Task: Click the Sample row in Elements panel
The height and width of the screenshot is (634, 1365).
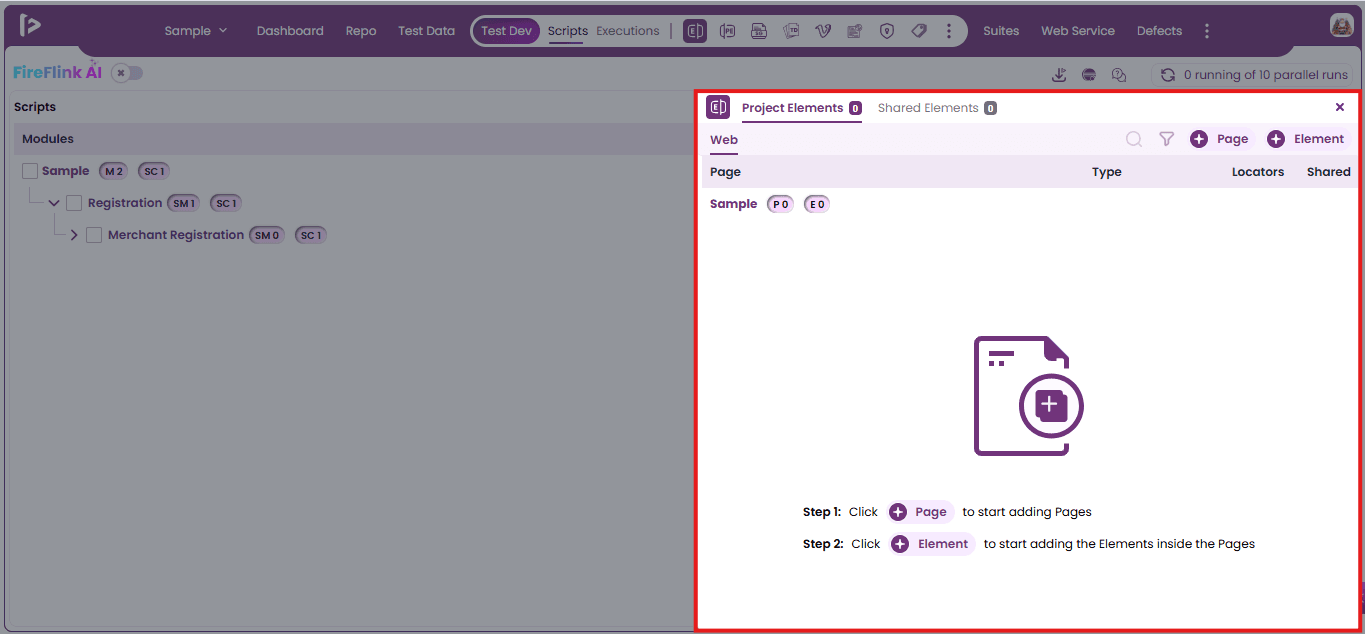Action: [x=1029, y=204]
